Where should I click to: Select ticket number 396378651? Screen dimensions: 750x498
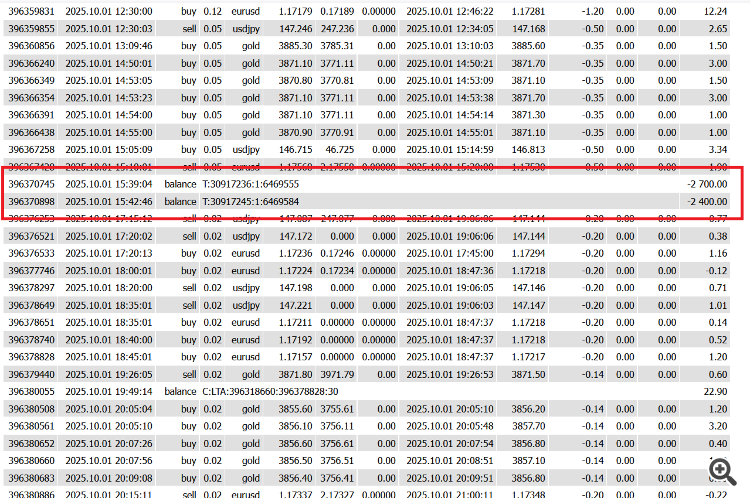32,322
